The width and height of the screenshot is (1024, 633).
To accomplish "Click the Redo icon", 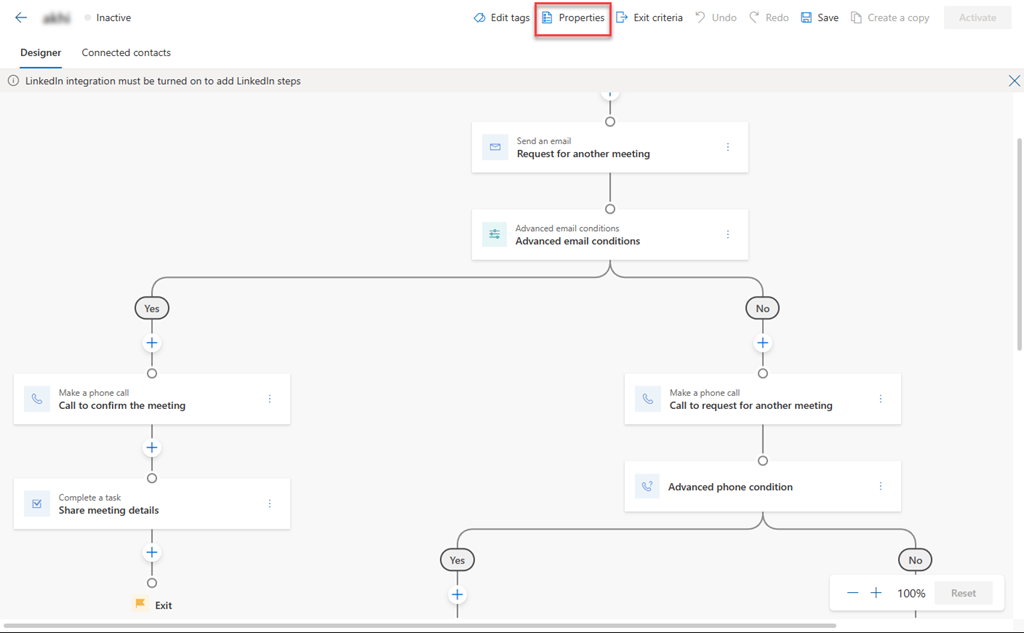I will (x=753, y=17).
